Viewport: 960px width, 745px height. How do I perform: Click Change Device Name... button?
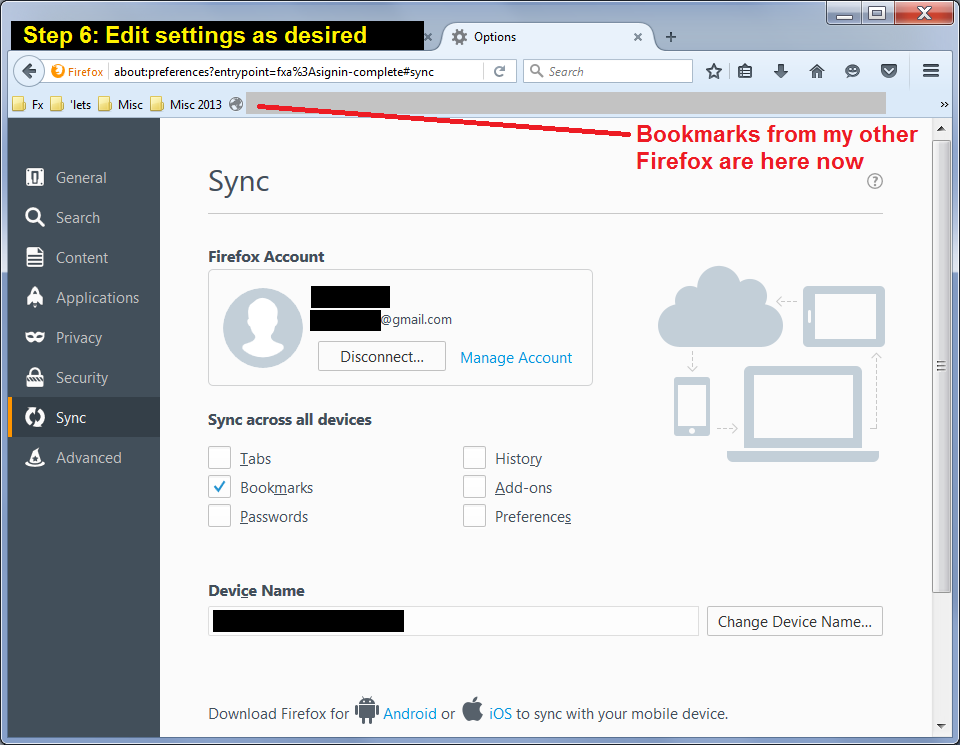pos(794,621)
